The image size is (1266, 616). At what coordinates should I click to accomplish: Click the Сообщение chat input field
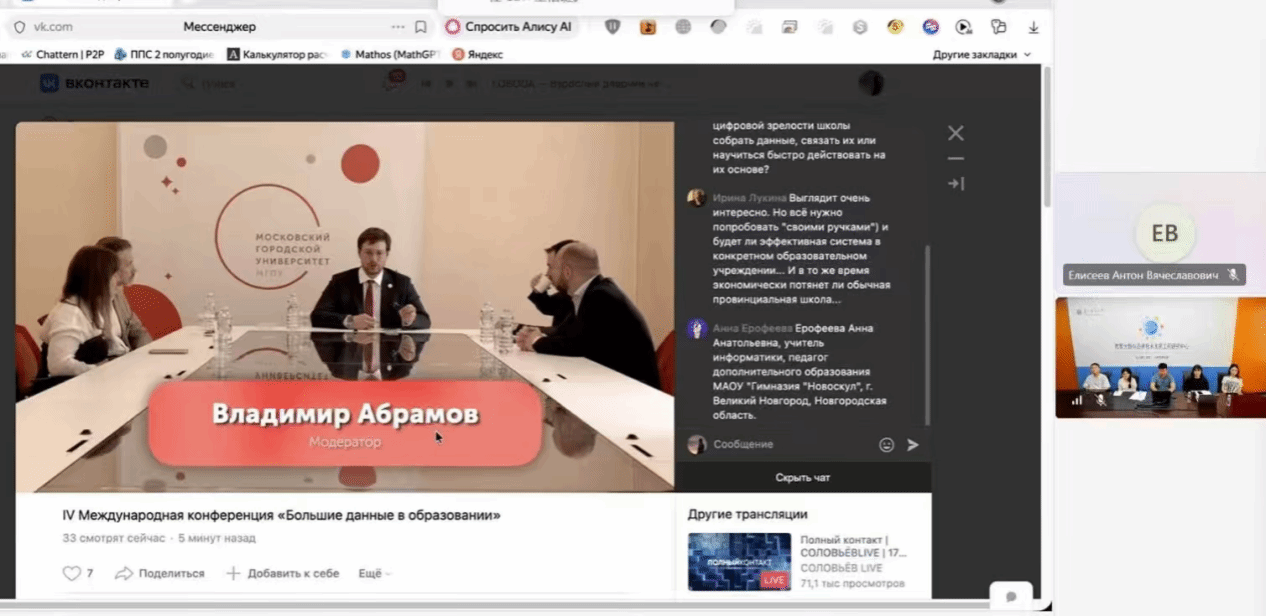790,445
